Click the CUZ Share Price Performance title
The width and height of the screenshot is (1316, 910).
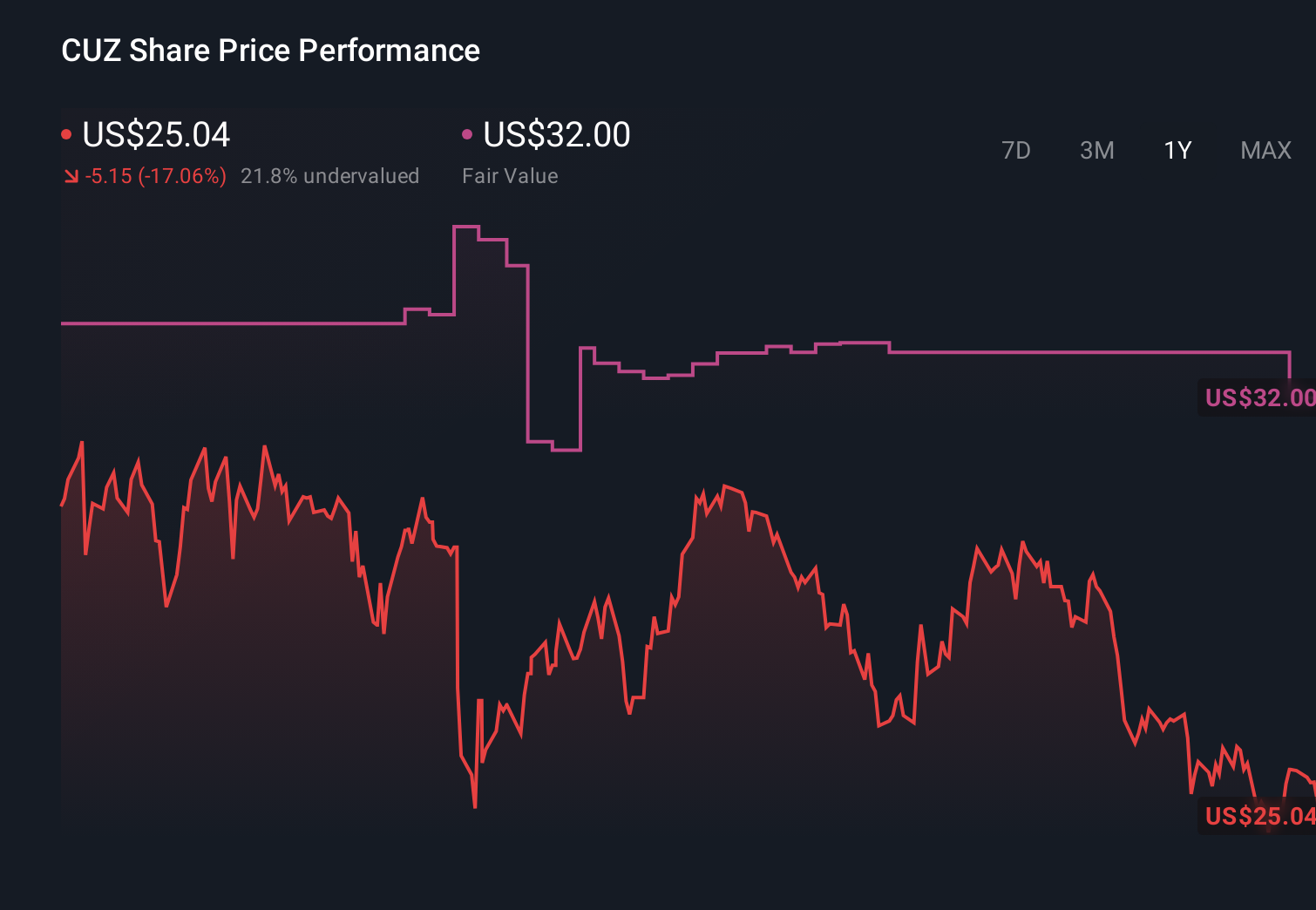point(270,51)
